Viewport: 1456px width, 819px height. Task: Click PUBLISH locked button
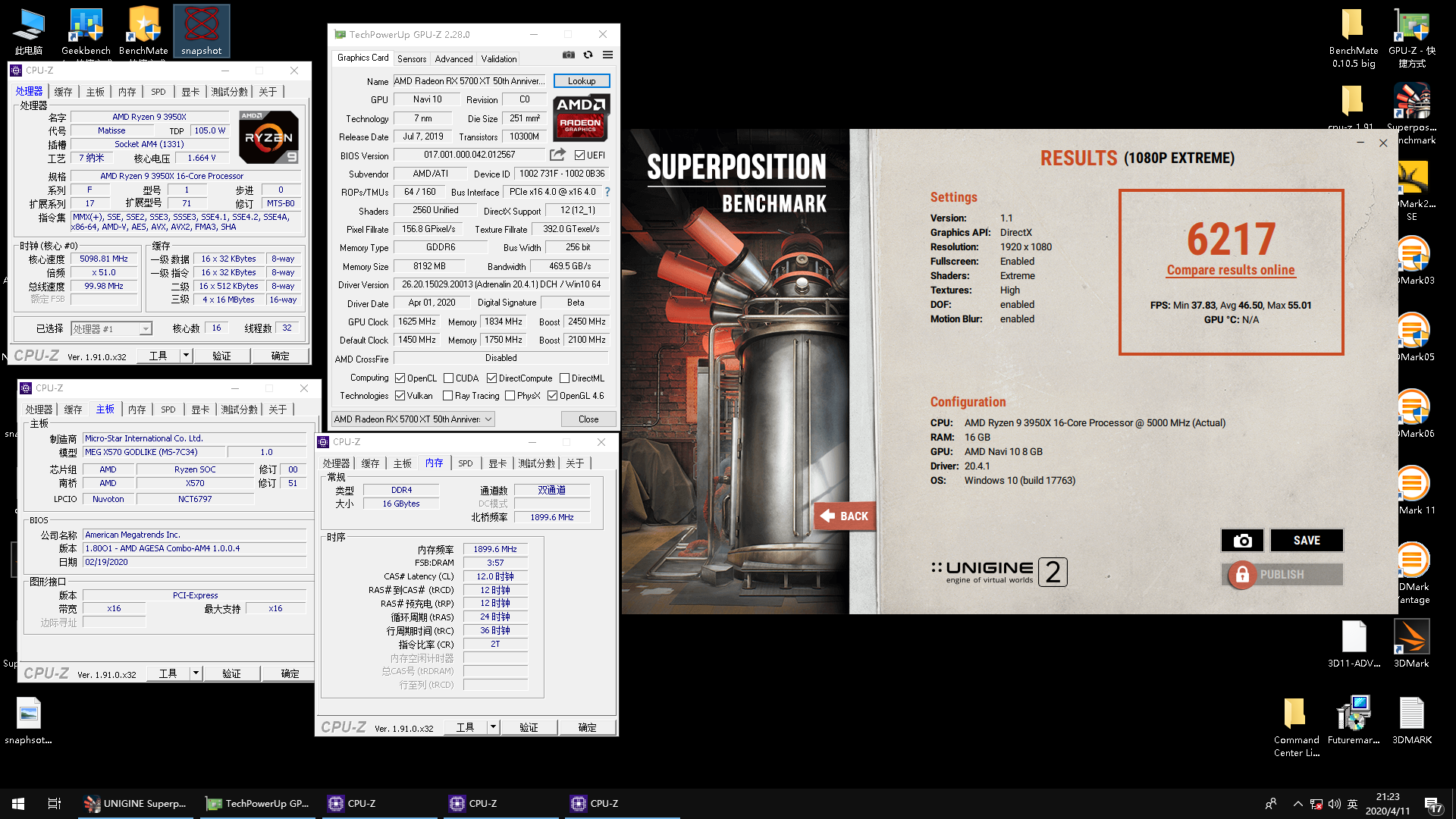[x=1282, y=574]
